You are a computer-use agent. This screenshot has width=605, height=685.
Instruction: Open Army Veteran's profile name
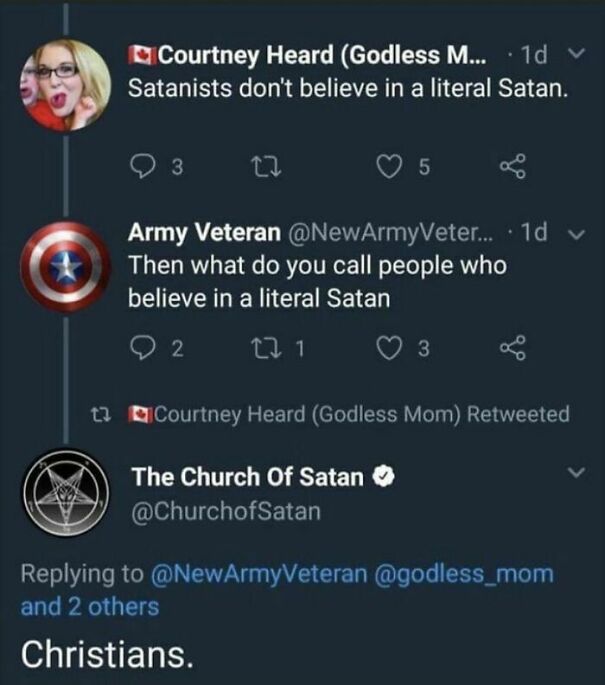[x=204, y=233]
